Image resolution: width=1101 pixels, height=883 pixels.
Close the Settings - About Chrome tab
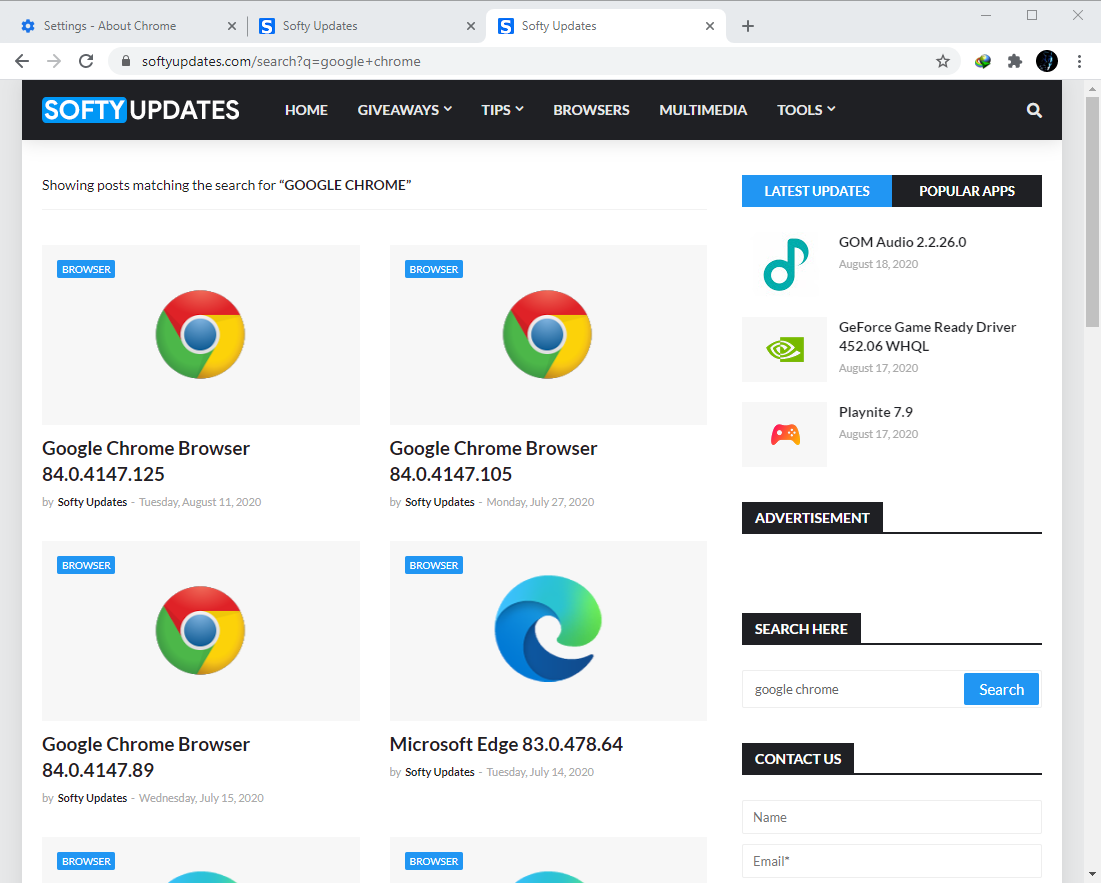(232, 26)
